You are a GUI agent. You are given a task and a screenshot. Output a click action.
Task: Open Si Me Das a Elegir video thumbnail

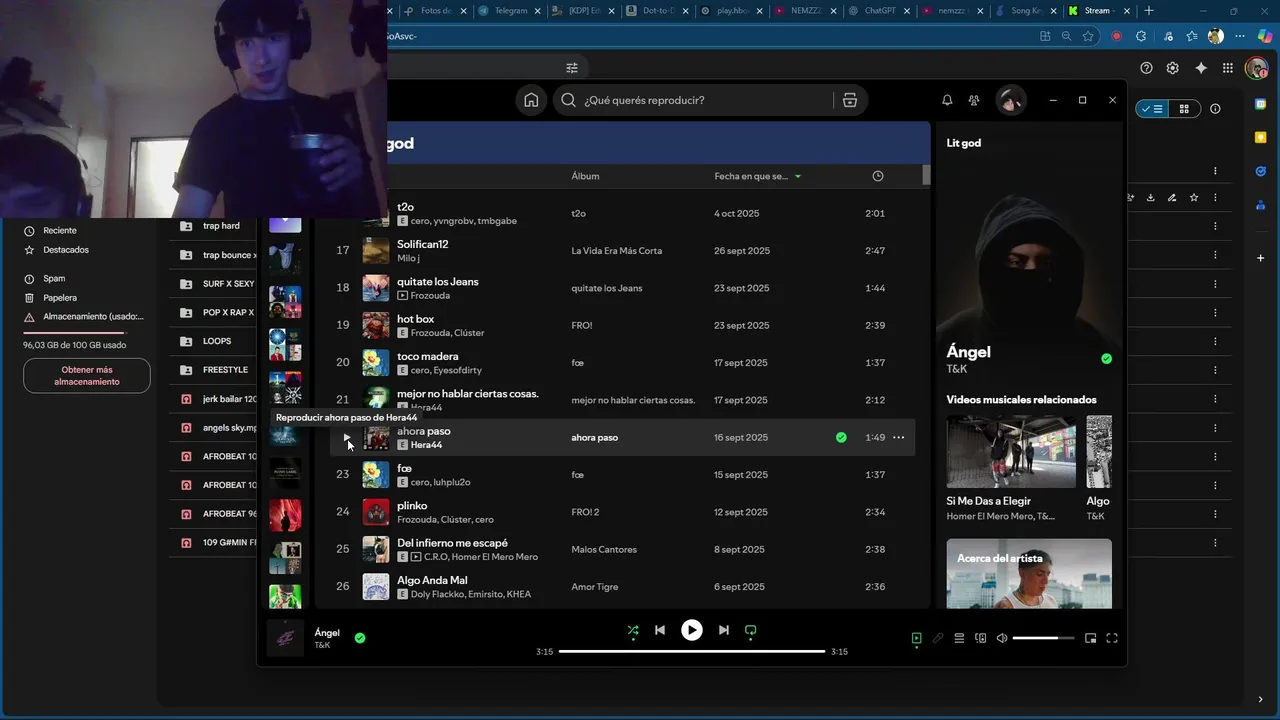pos(1011,452)
